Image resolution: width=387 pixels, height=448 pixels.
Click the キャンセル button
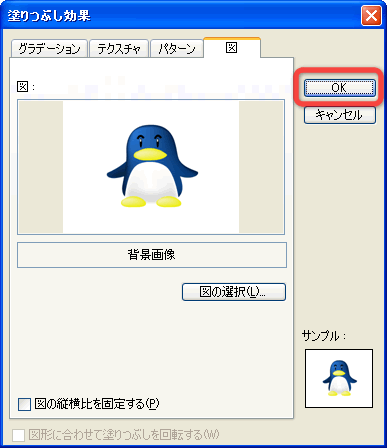tap(340, 115)
